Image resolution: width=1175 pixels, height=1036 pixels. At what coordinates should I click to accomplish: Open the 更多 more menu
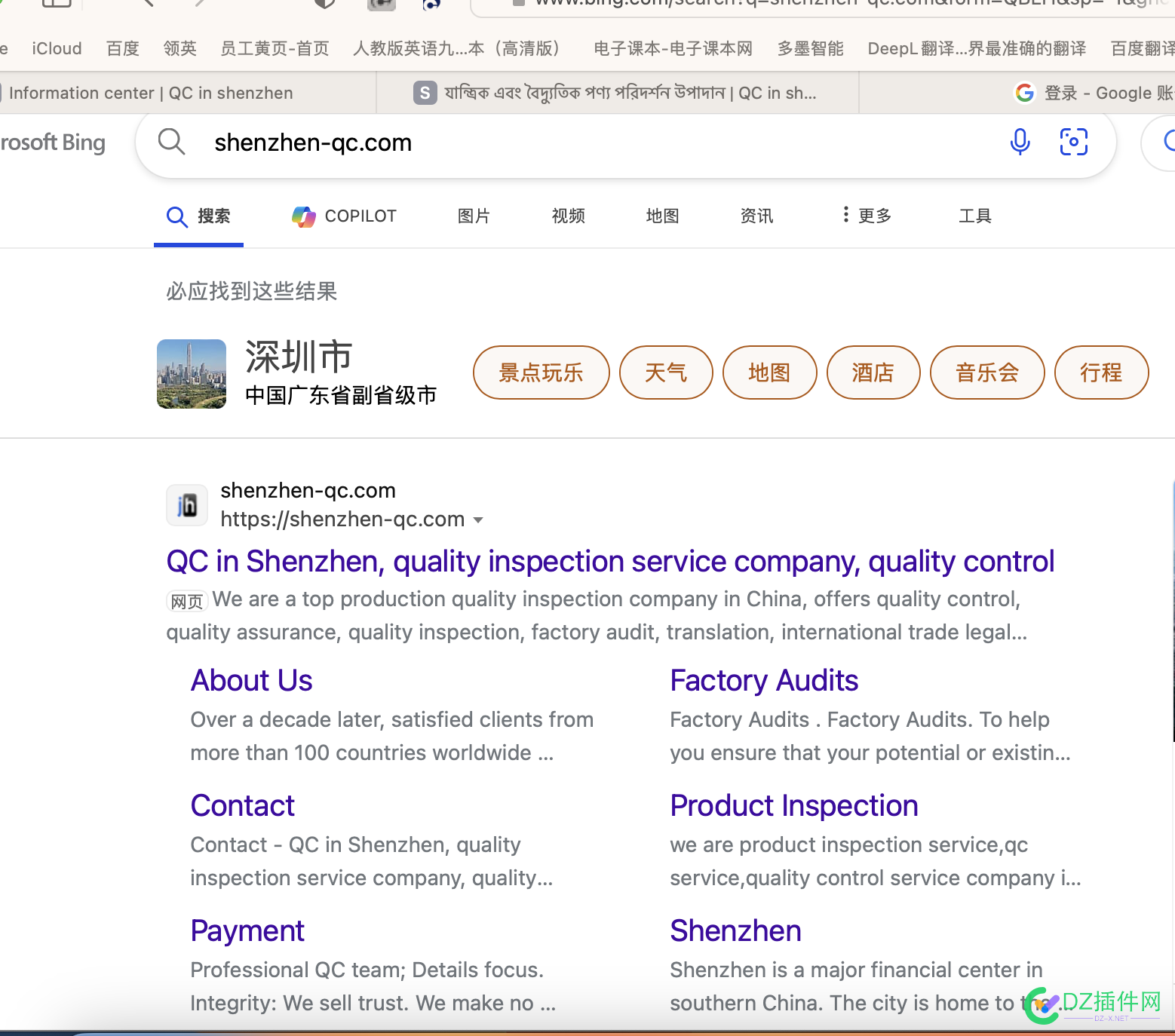[867, 216]
